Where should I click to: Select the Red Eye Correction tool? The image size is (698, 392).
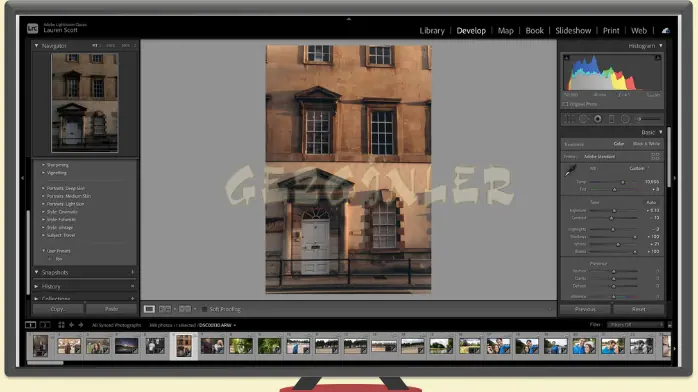[x=597, y=119]
